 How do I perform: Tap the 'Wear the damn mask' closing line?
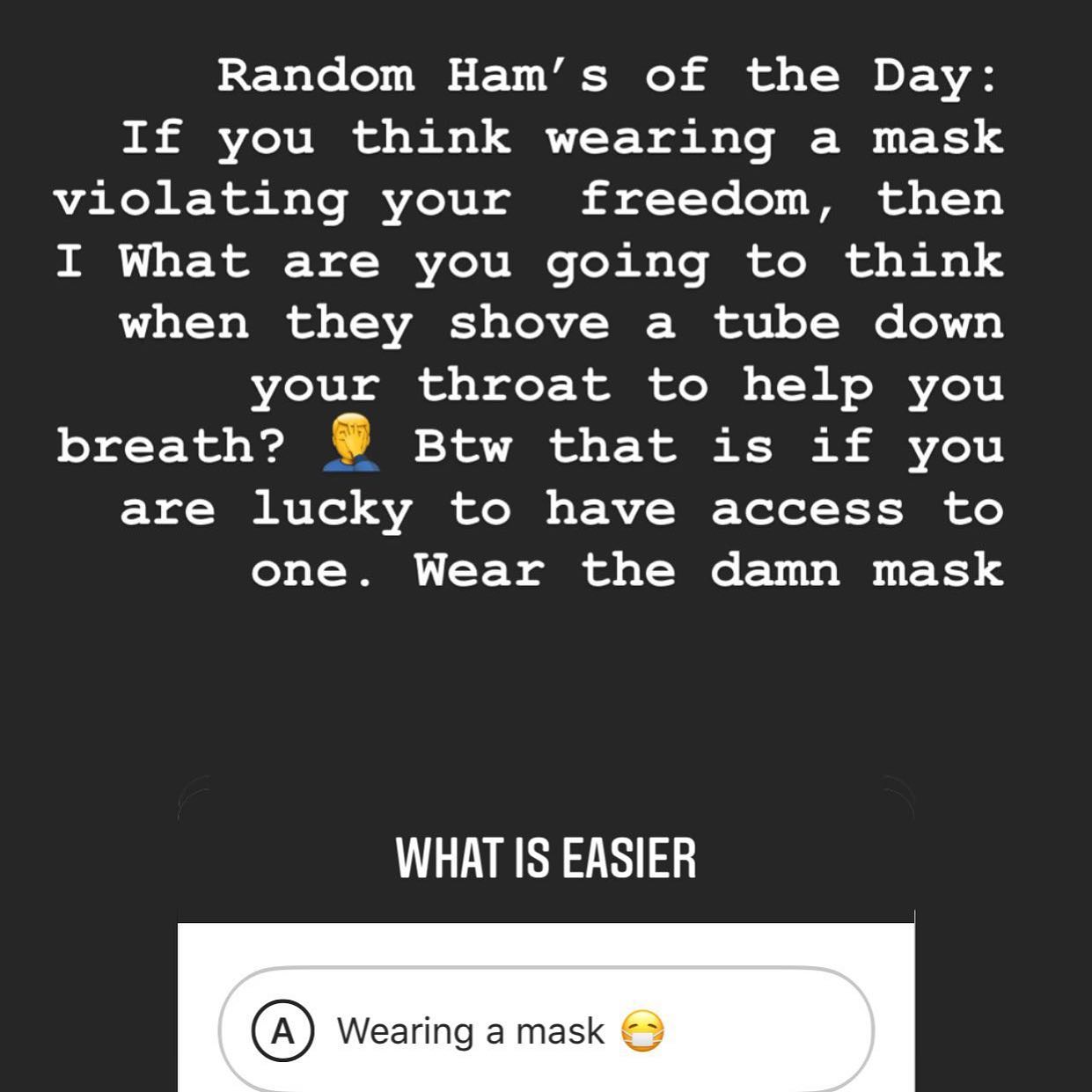pyautogui.click(x=708, y=570)
